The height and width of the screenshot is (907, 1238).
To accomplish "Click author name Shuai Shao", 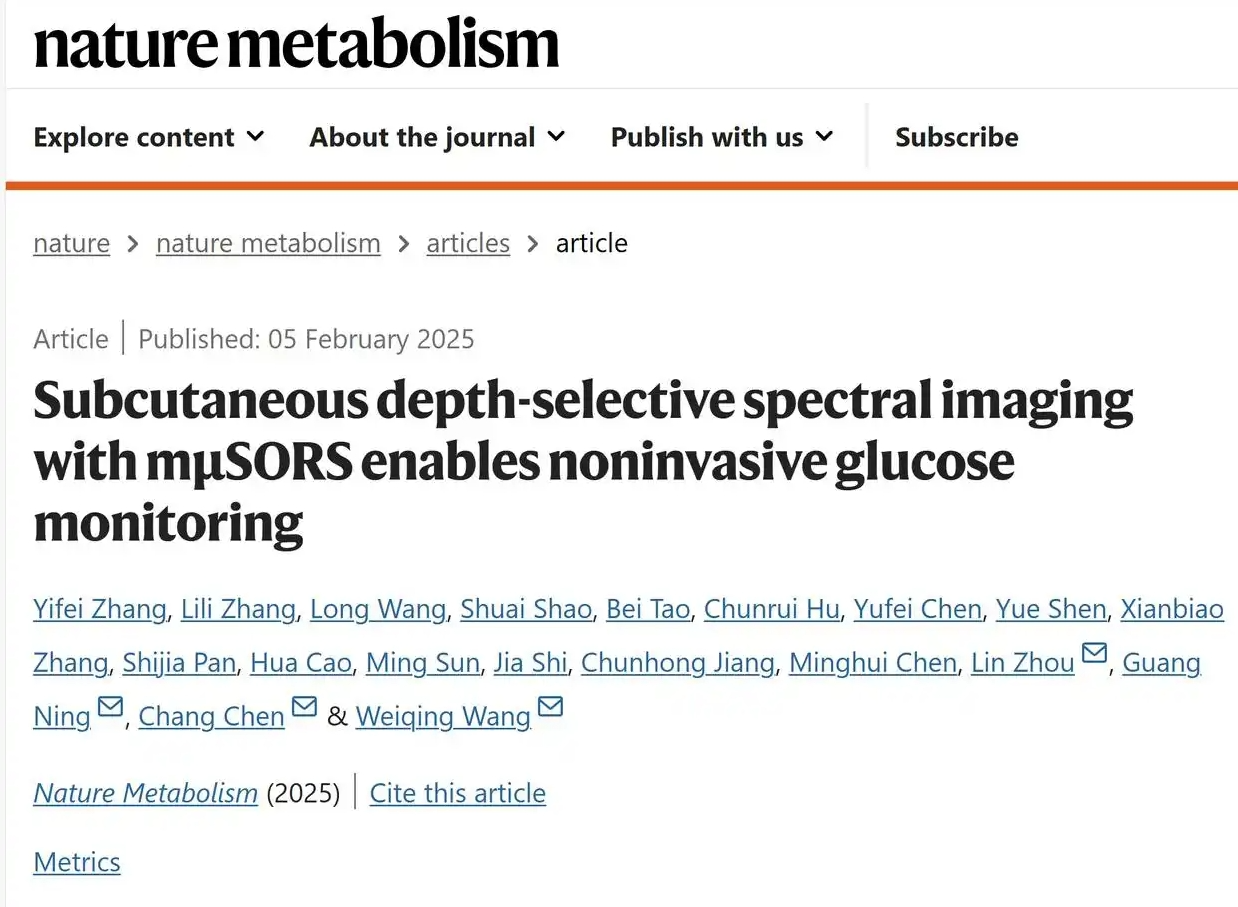I will [526, 609].
